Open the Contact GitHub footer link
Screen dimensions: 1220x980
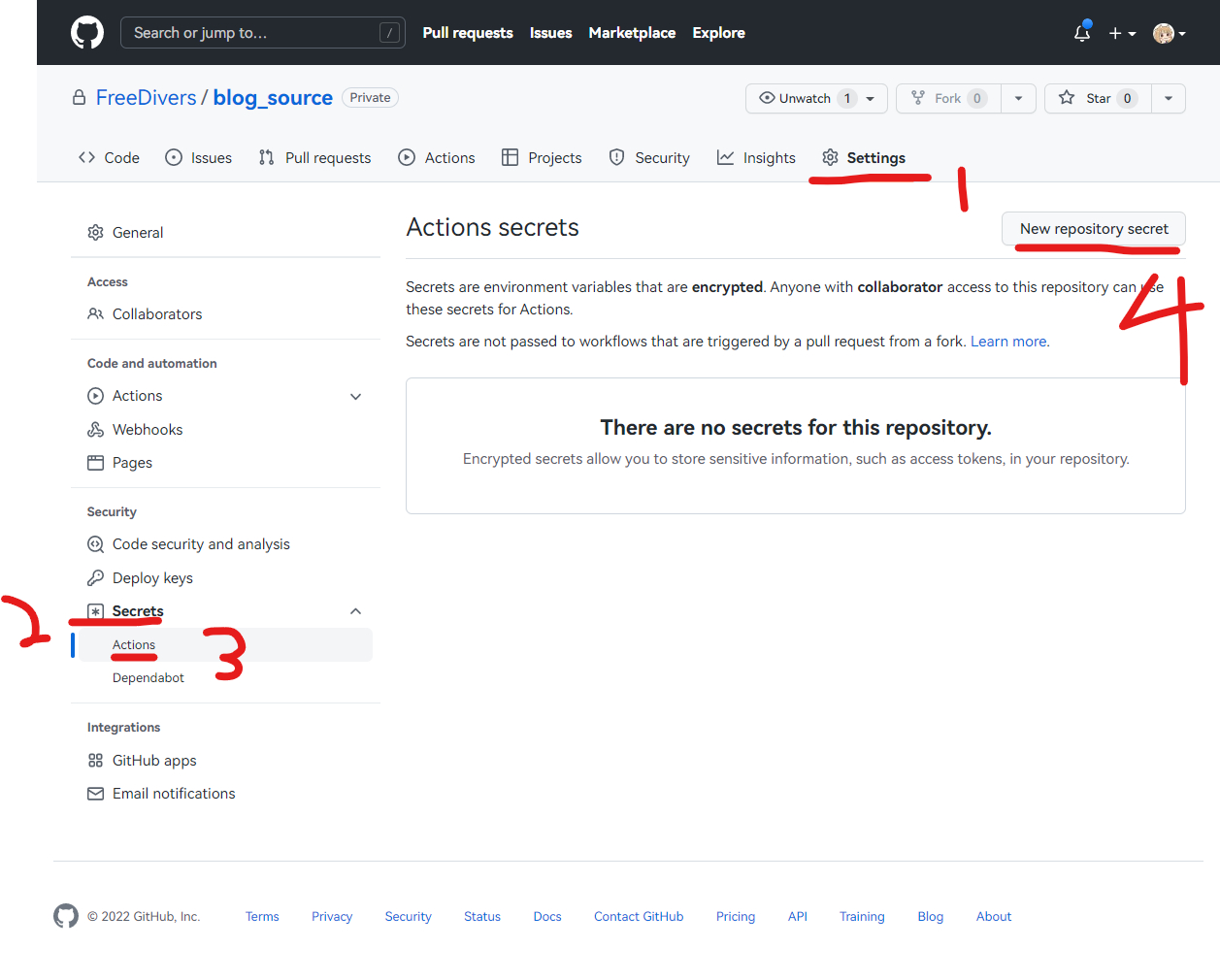[639, 917]
